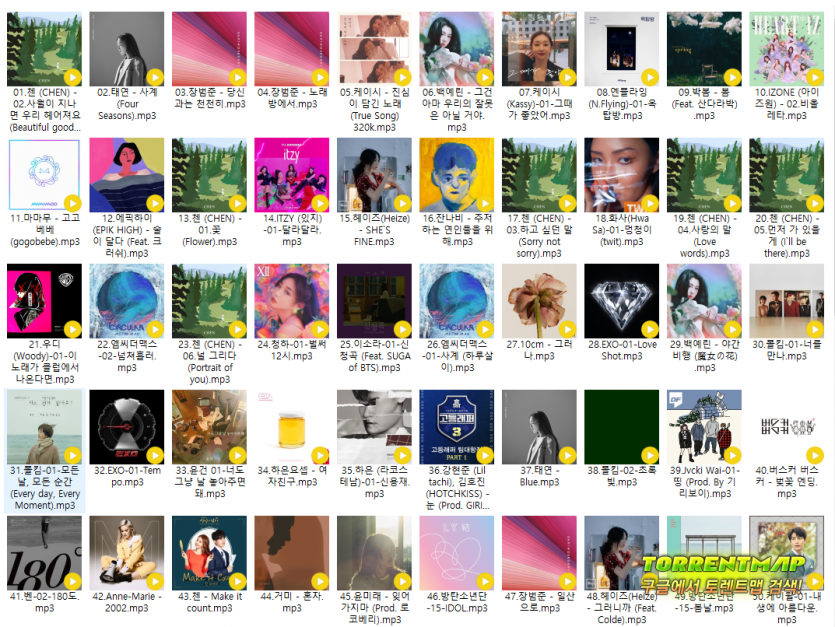Click the 02.태연 사계 (Four Seasons) thumbnail
835x627 pixels.
pyautogui.click(x=126, y=49)
